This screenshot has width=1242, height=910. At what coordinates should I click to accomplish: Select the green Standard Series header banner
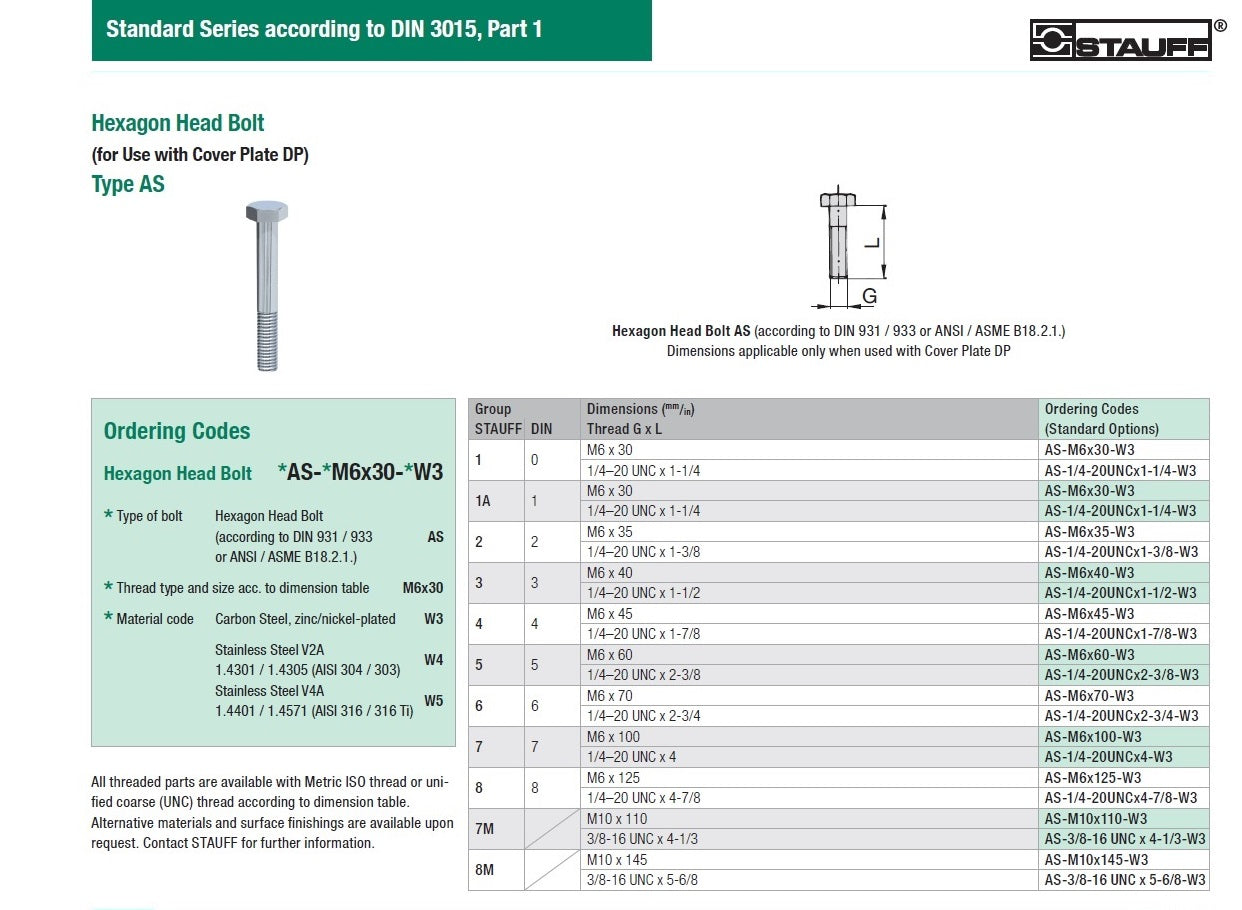pos(371,30)
